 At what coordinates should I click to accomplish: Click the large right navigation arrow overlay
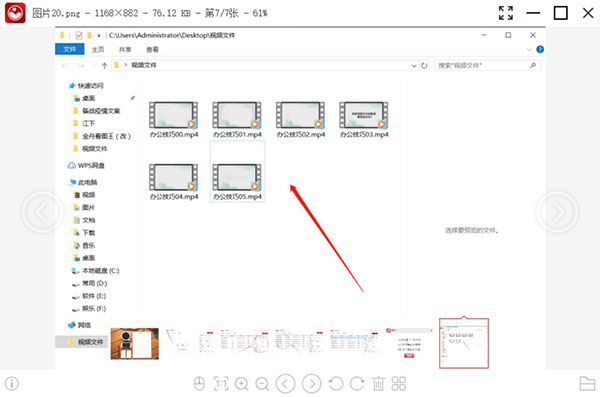(x=557, y=212)
